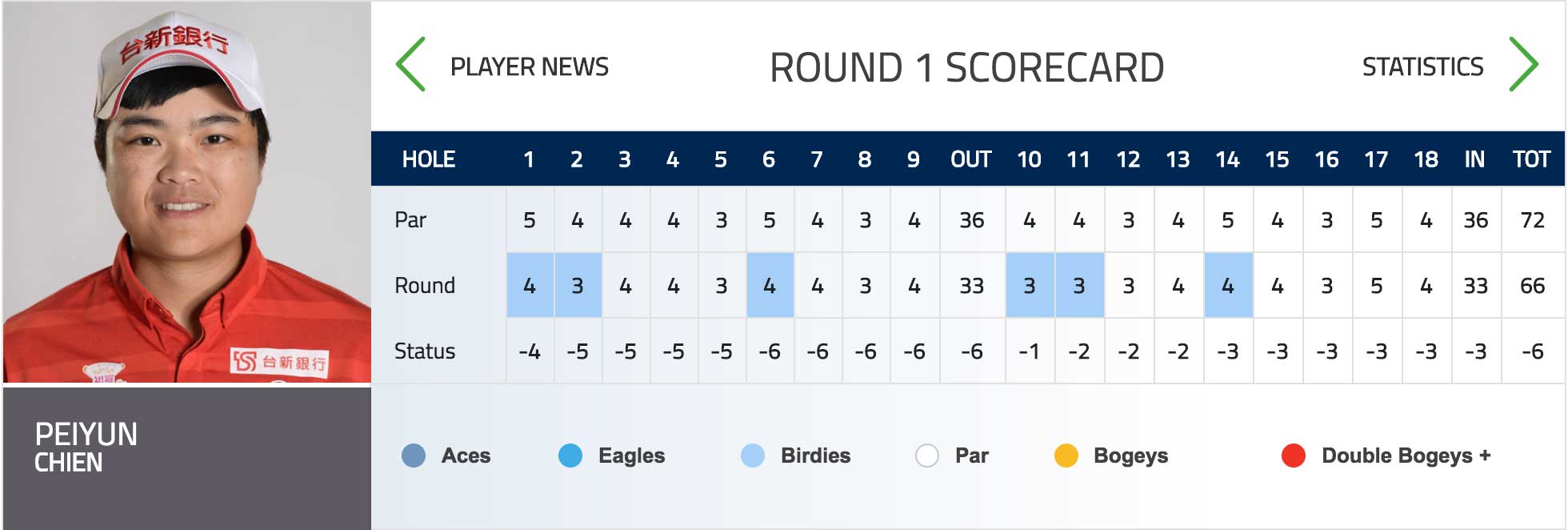Click the OUT column header

(x=971, y=159)
